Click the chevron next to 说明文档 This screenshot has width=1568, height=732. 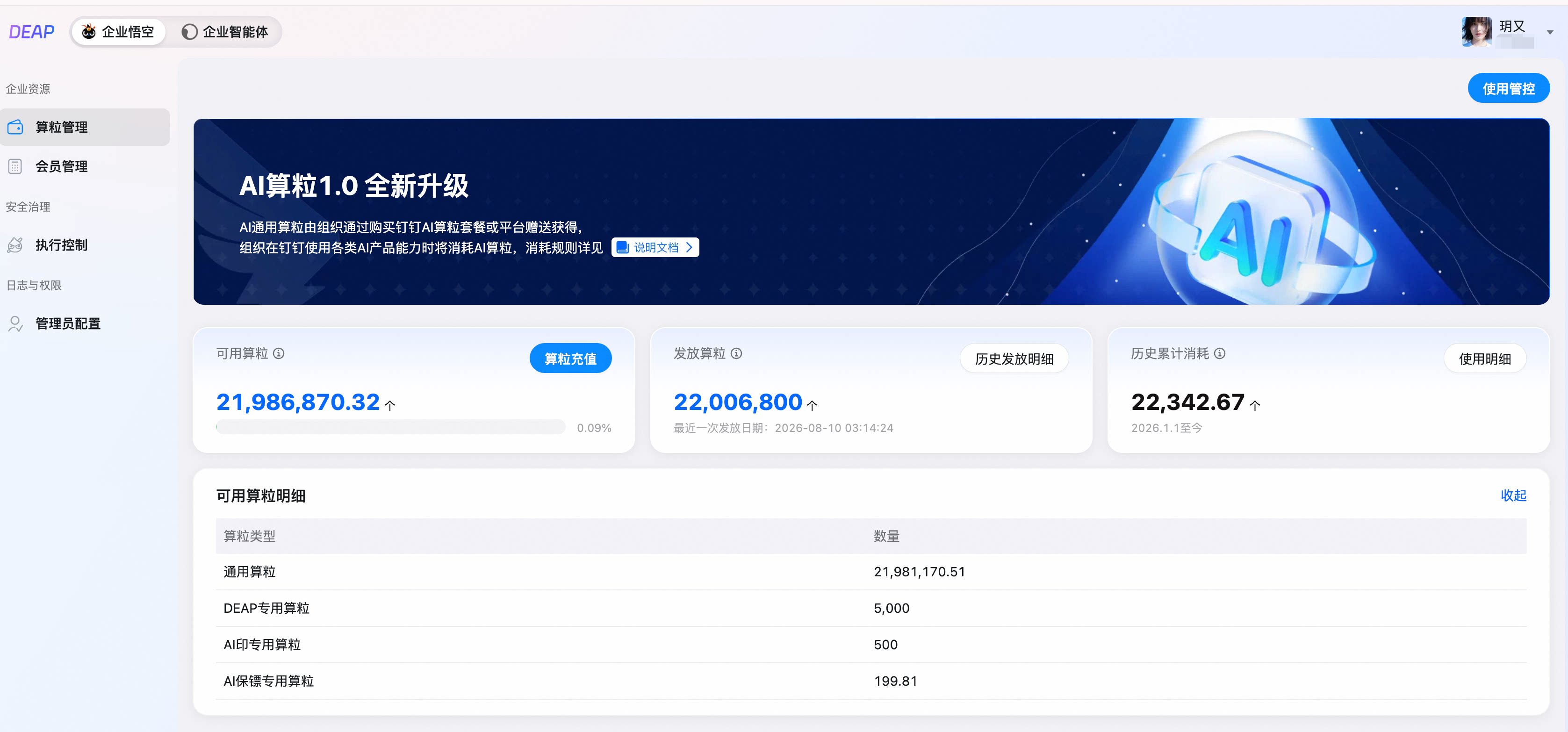689,247
